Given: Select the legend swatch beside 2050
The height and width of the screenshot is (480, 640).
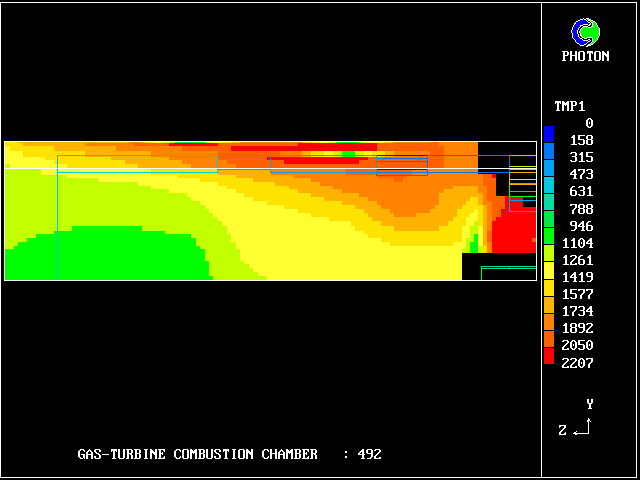Looking at the screenshot, I should (548, 354).
